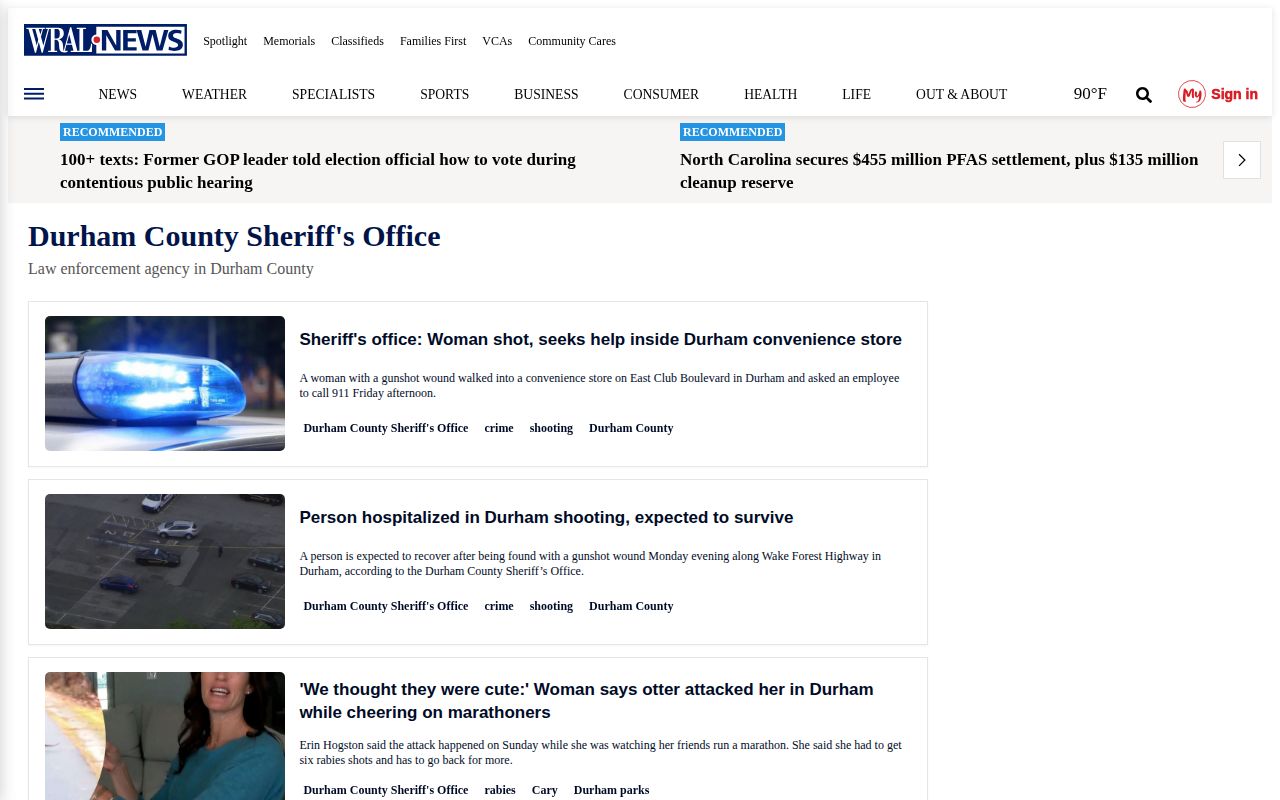
Task: Read the Former GOP leader texts story
Action: click(x=318, y=171)
